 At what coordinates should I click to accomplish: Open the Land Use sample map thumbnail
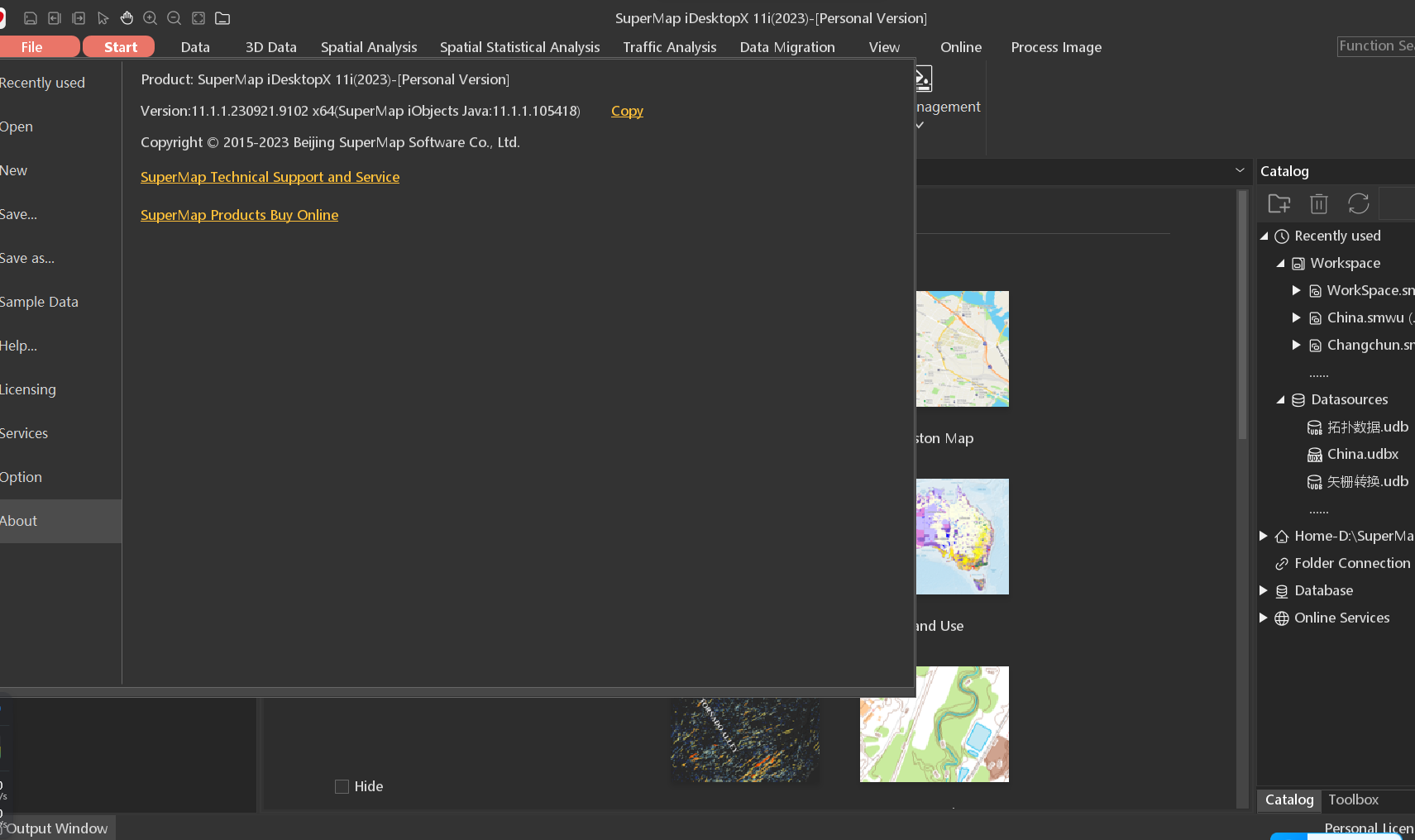962,537
